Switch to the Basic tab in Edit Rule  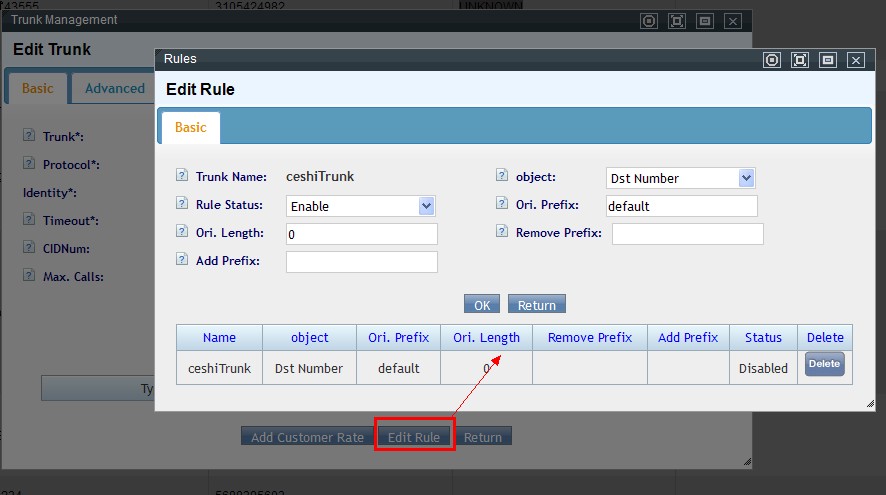click(190, 127)
